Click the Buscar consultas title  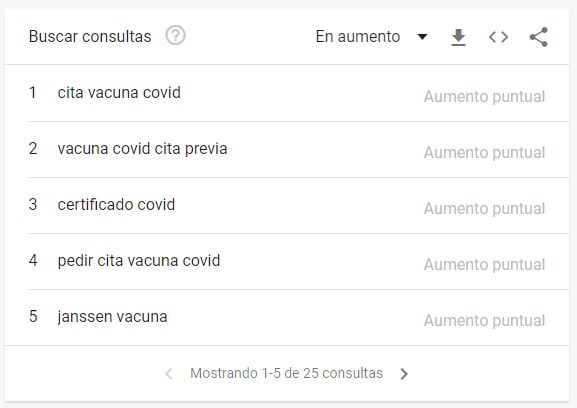tap(90, 36)
